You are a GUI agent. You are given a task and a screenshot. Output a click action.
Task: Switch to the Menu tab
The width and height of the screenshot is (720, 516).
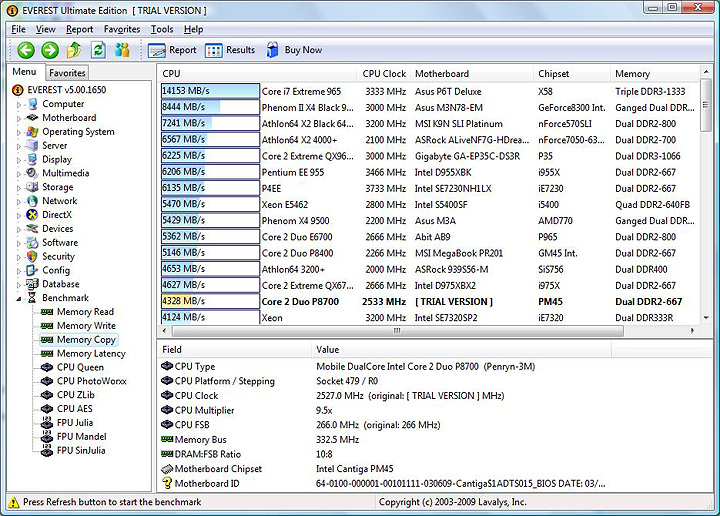[x=24, y=72]
